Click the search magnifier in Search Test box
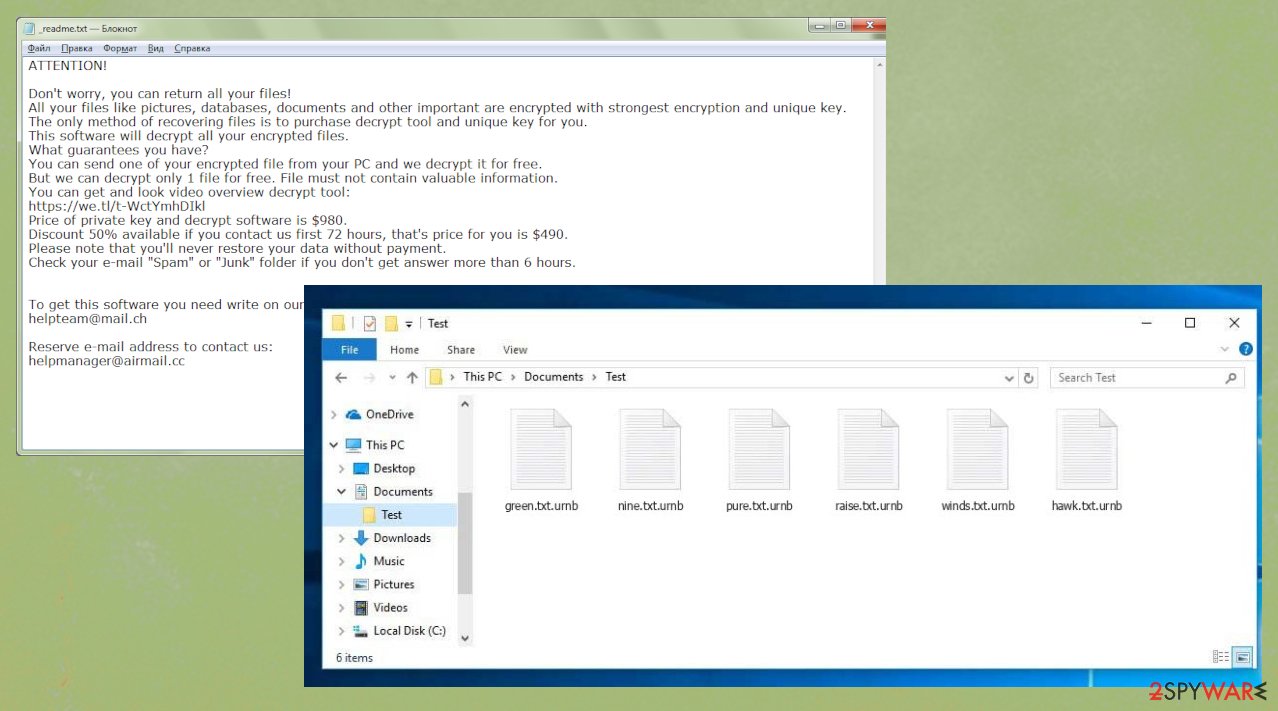Screen dimensions: 1278x711 (x=1231, y=378)
